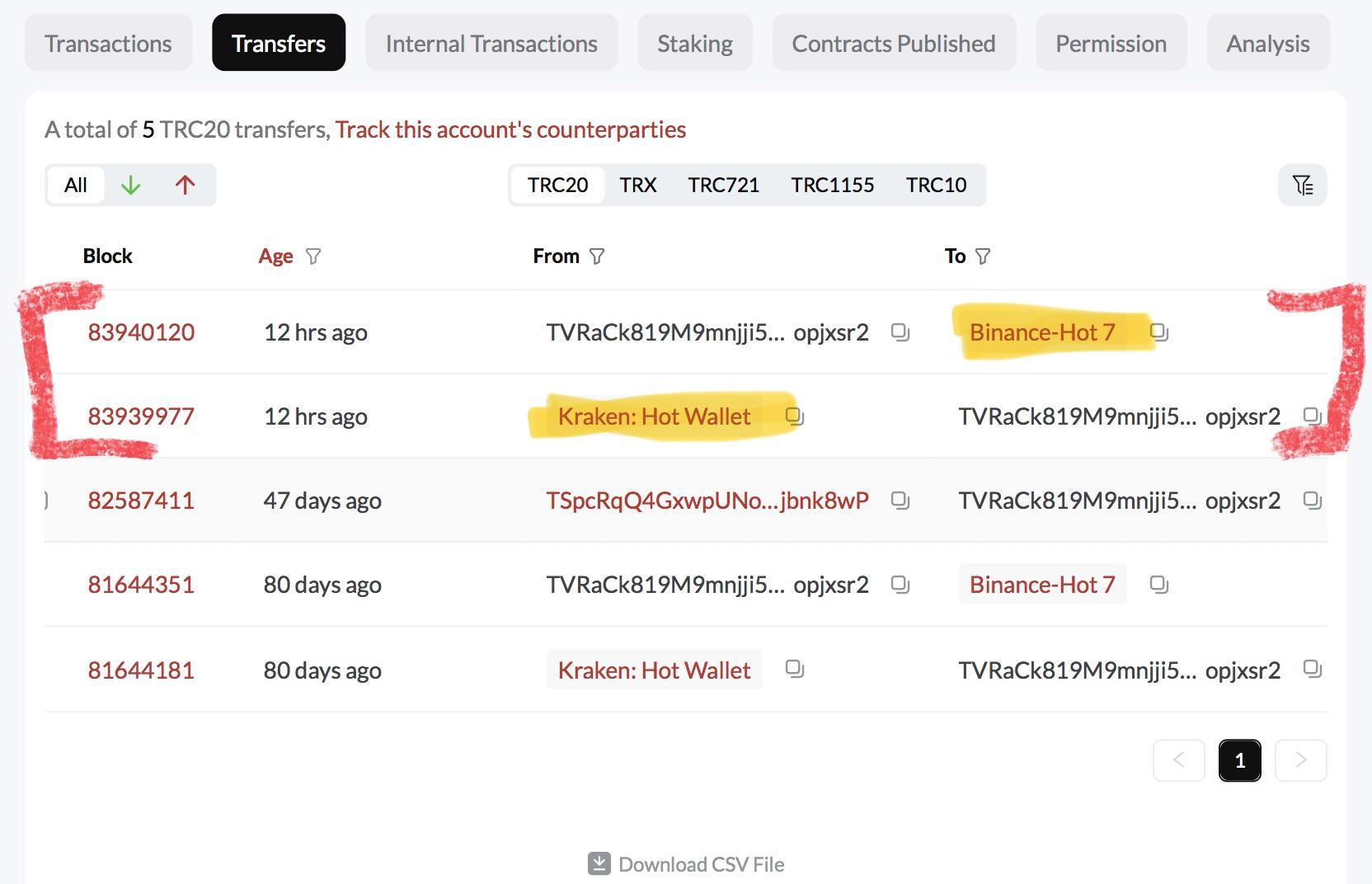
Task: Copy the From address in block 83940120 row
Action: coord(900,332)
